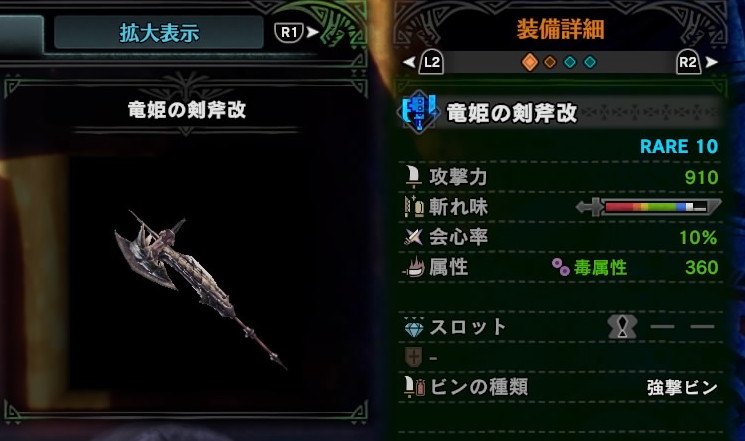Click the sharpness whetstone icon
The image size is (745, 441).
tap(413, 206)
